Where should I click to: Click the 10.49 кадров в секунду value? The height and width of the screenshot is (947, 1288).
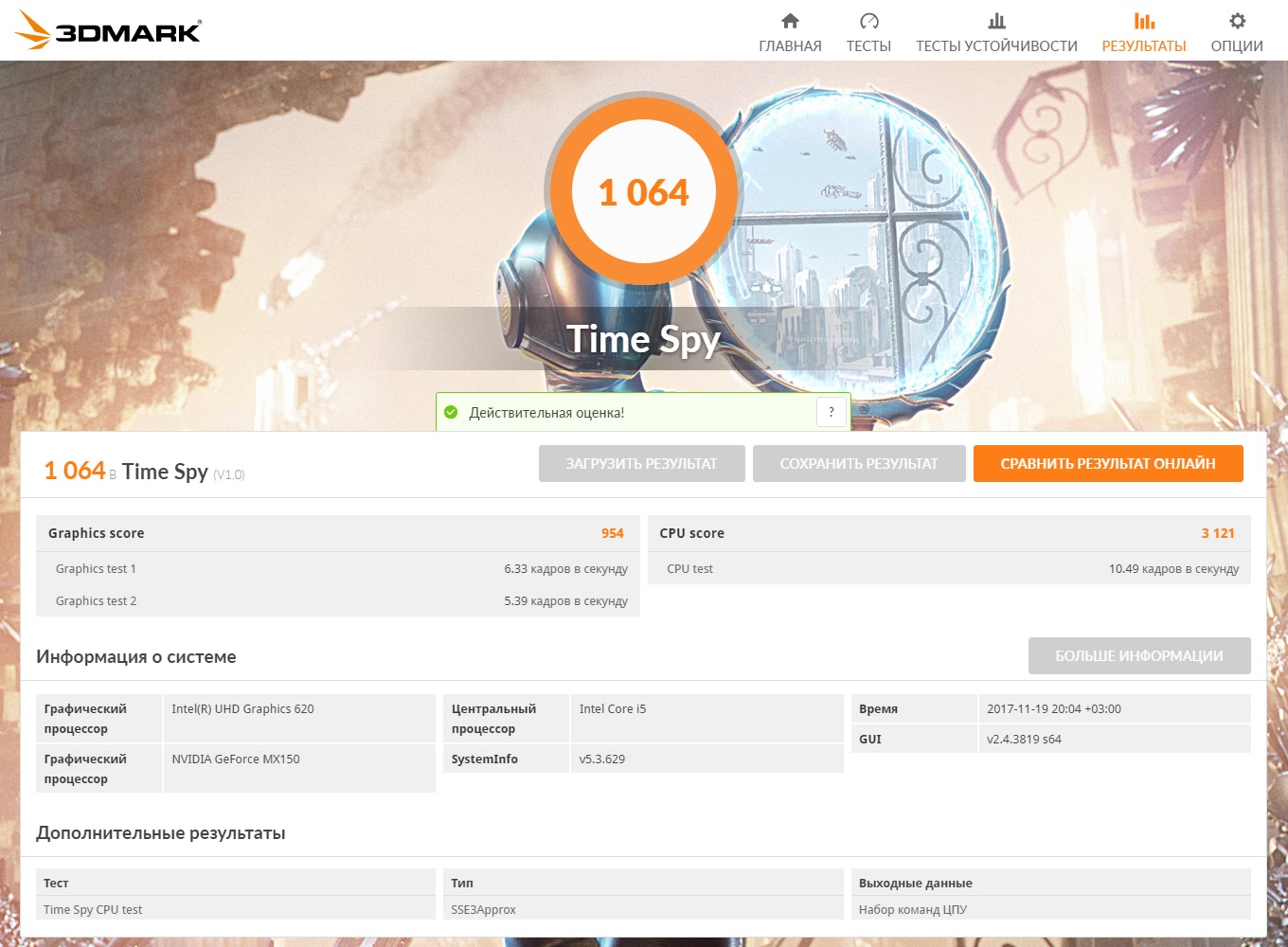pos(1173,569)
